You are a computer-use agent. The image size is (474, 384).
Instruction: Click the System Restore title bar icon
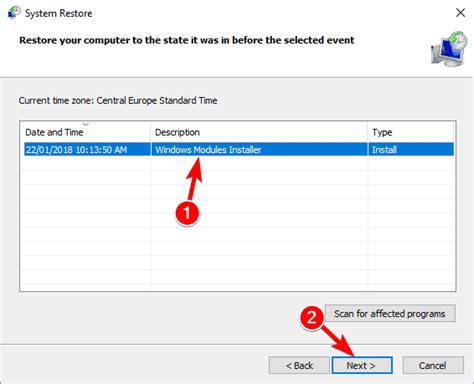14,13
